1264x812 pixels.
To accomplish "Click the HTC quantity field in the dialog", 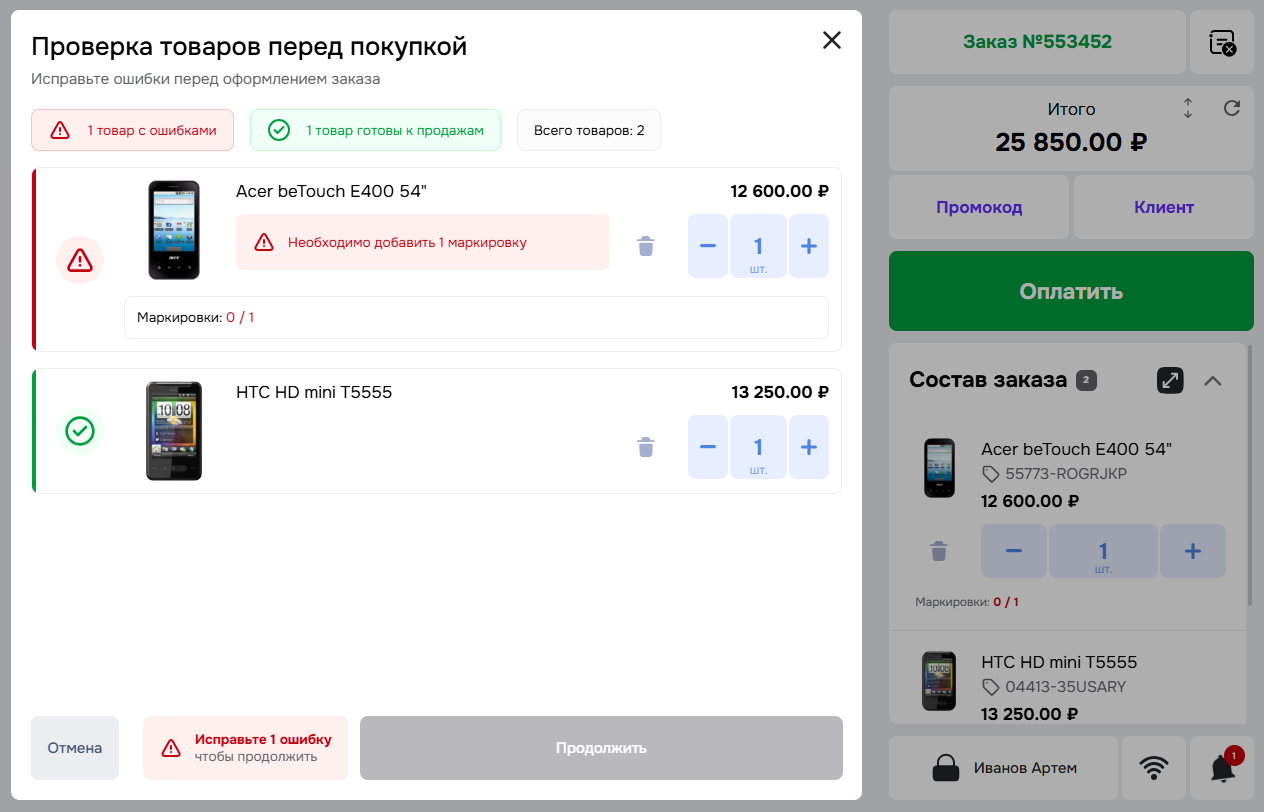I will pyautogui.click(x=758, y=447).
